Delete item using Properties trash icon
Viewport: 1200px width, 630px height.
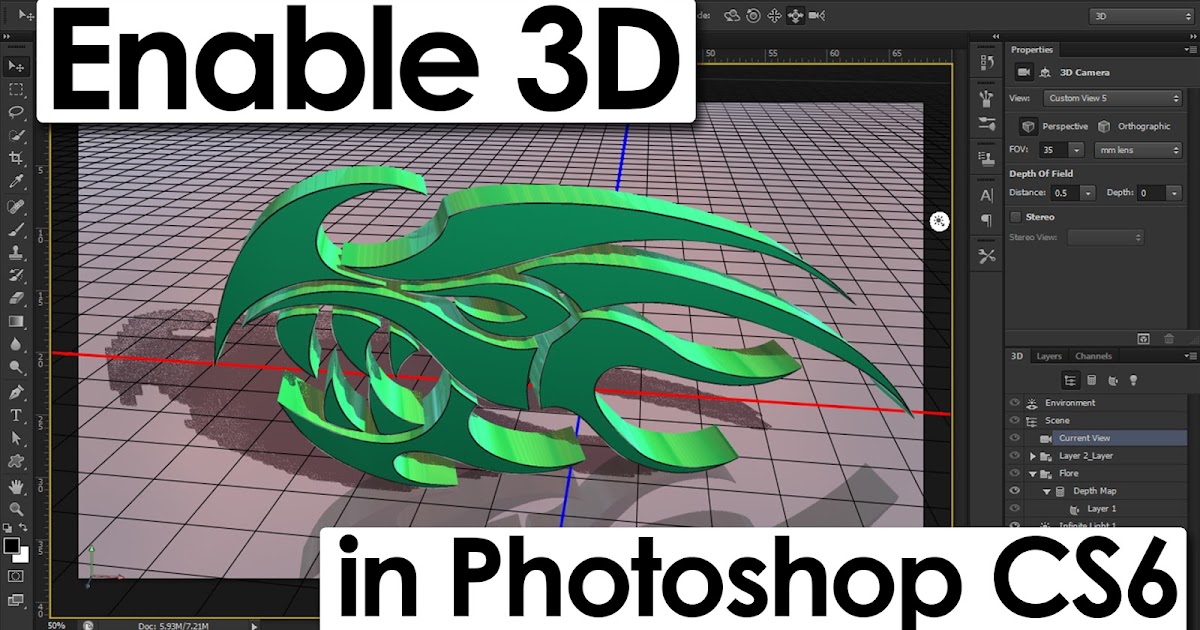coord(1169,339)
